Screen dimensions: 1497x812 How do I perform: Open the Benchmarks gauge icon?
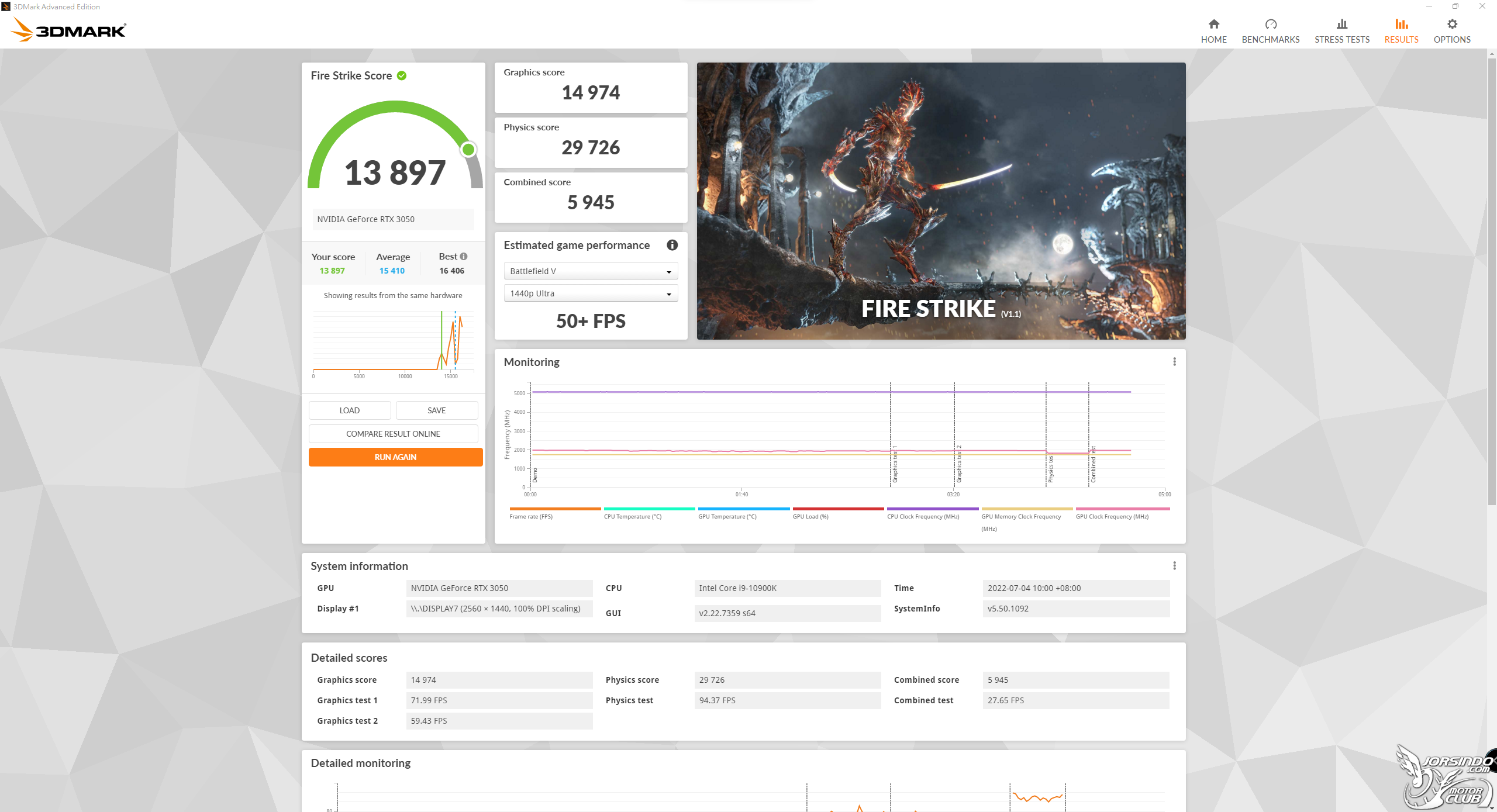click(1270, 24)
